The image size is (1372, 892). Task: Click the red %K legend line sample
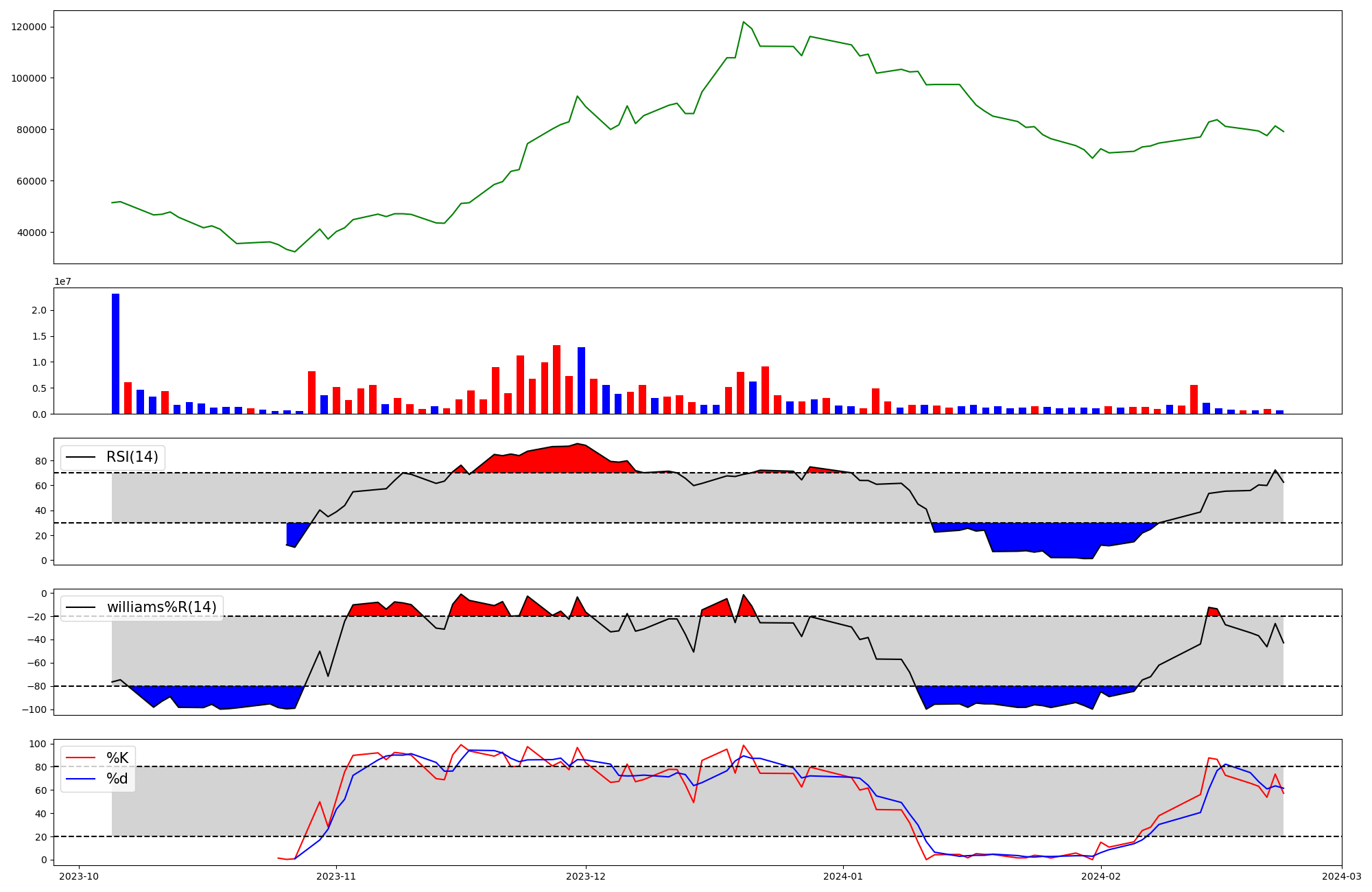pyautogui.click(x=81, y=758)
